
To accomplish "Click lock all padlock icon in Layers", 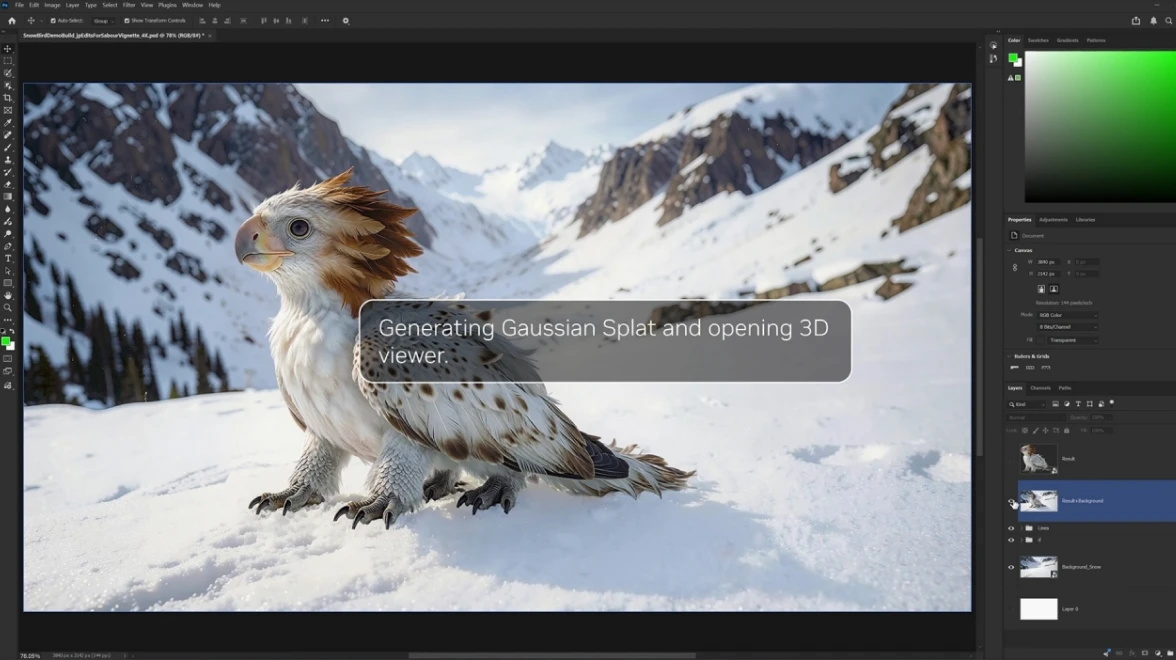I will pos(1066,430).
